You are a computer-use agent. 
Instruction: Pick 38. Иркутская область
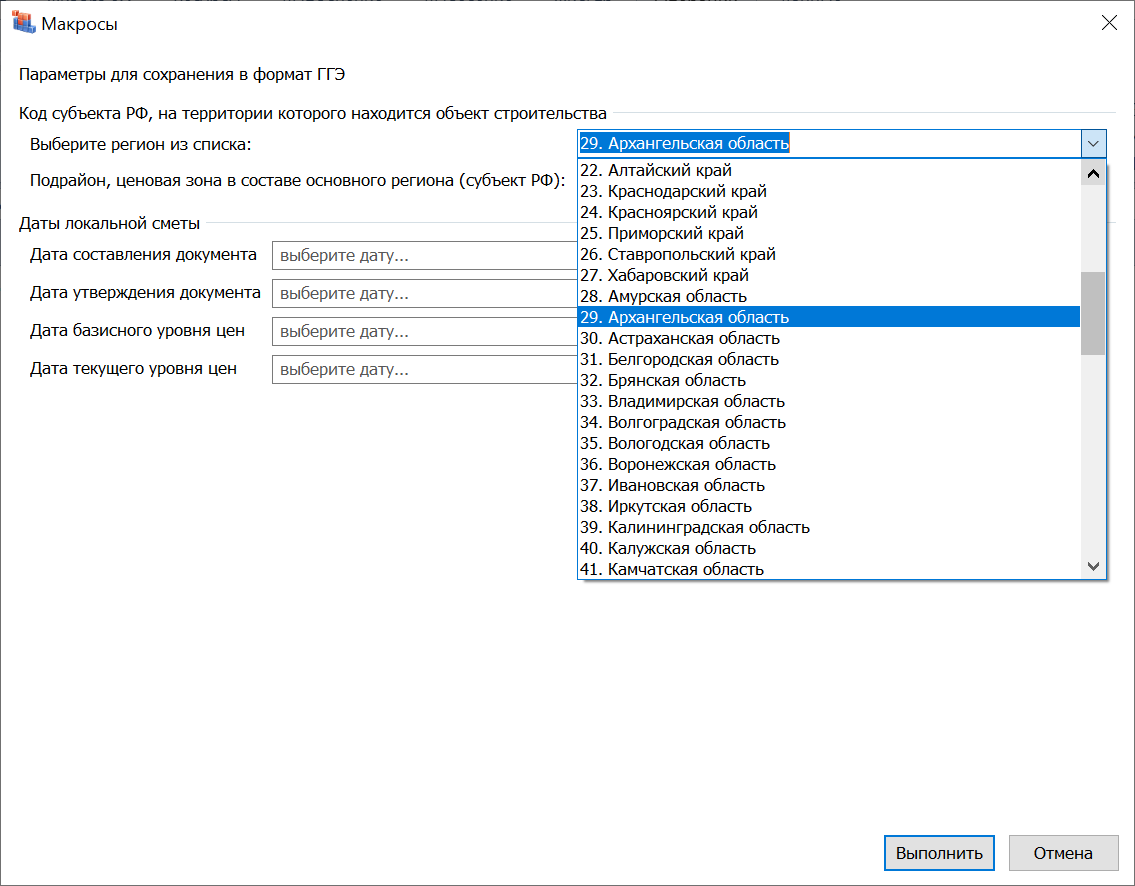tap(680, 507)
